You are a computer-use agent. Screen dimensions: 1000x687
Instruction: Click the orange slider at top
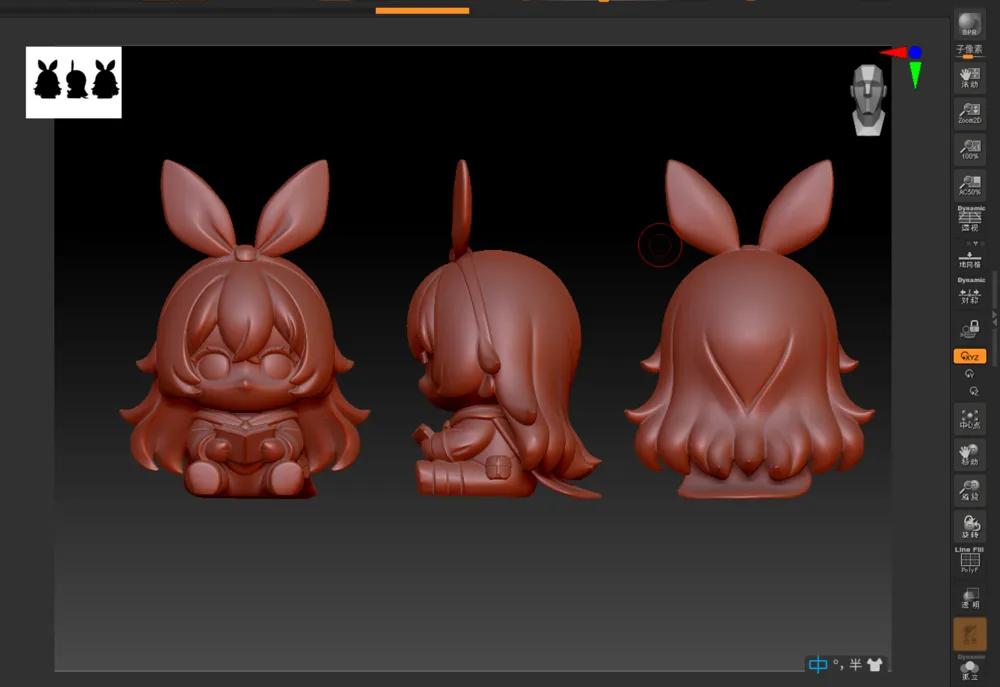coord(422,10)
